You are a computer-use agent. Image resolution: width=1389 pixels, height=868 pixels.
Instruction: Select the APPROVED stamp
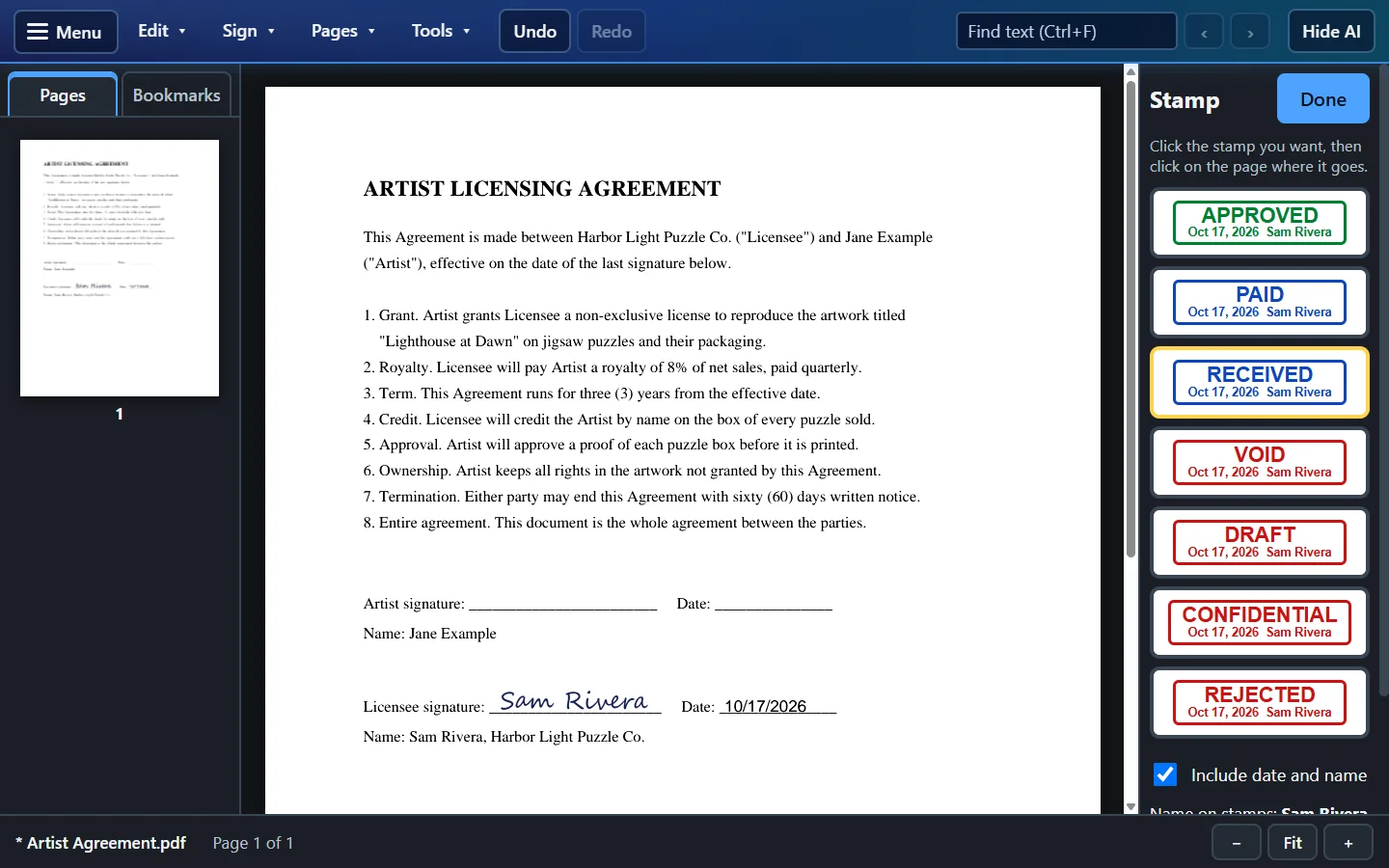click(1259, 223)
